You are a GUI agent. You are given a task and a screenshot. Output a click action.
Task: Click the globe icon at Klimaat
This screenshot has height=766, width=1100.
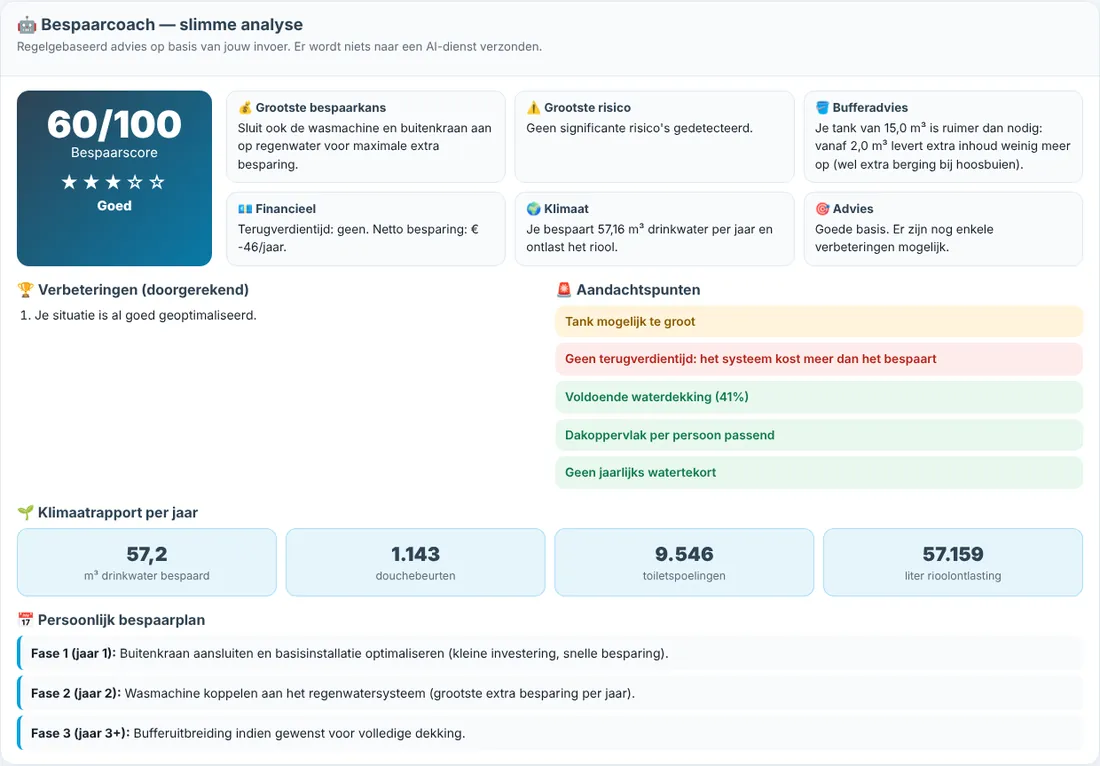[533, 208]
